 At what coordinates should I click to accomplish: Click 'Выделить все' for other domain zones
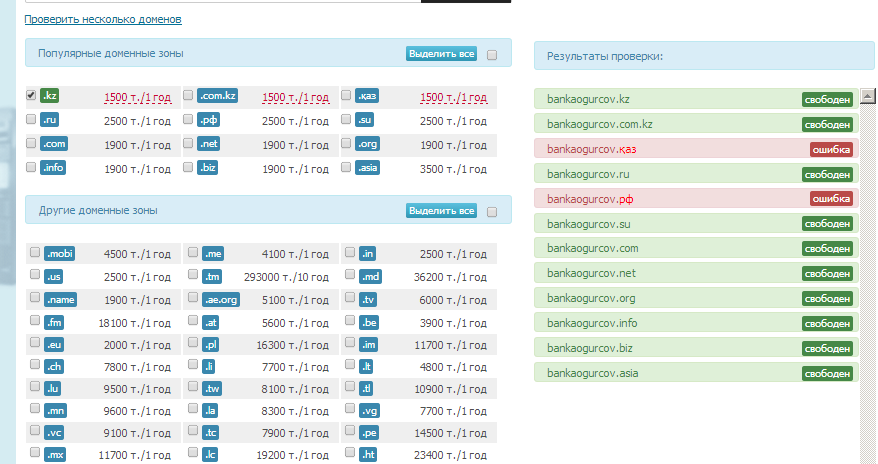(x=441, y=210)
